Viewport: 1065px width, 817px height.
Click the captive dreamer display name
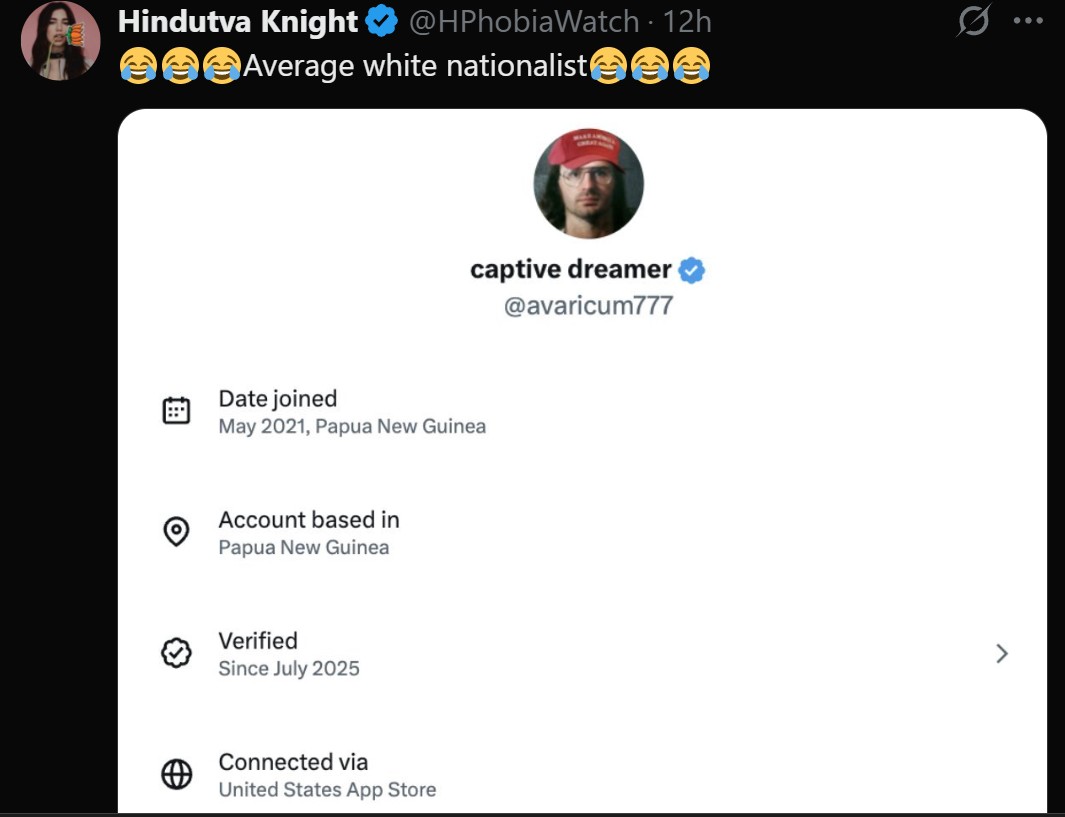[x=571, y=270]
